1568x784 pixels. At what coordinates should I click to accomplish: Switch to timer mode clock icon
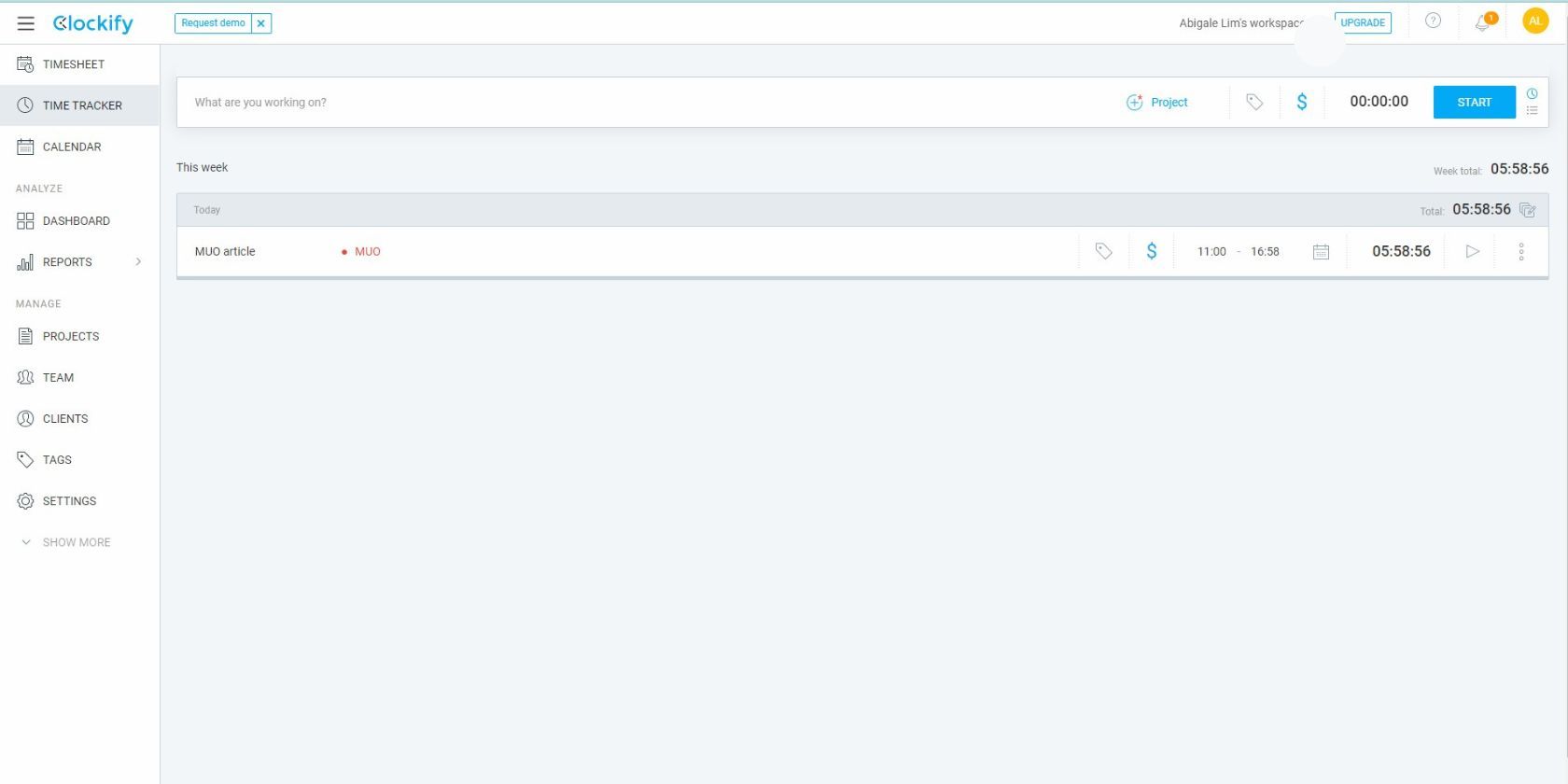(1532, 93)
